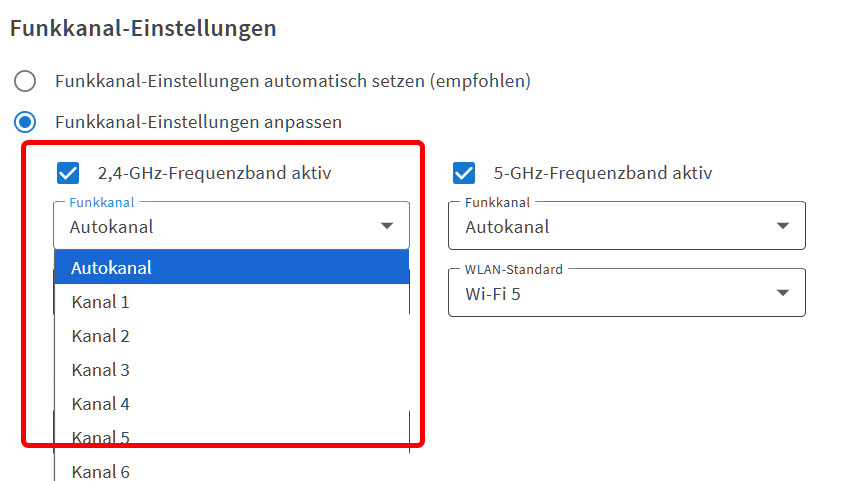Choose the highlighted Autokanal list option
Screen dimensions: 843x481
pyautogui.click(x=232, y=267)
